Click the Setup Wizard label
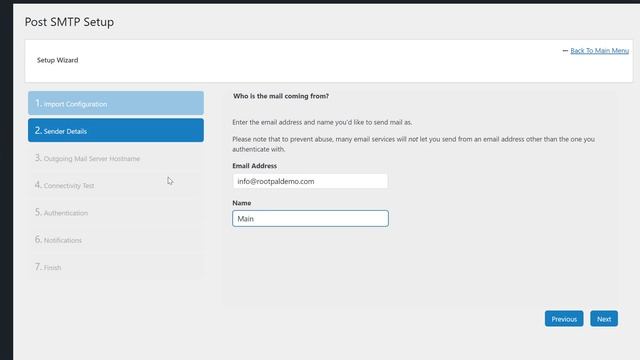This screenshot has width=640, height=360. point(58,60)
